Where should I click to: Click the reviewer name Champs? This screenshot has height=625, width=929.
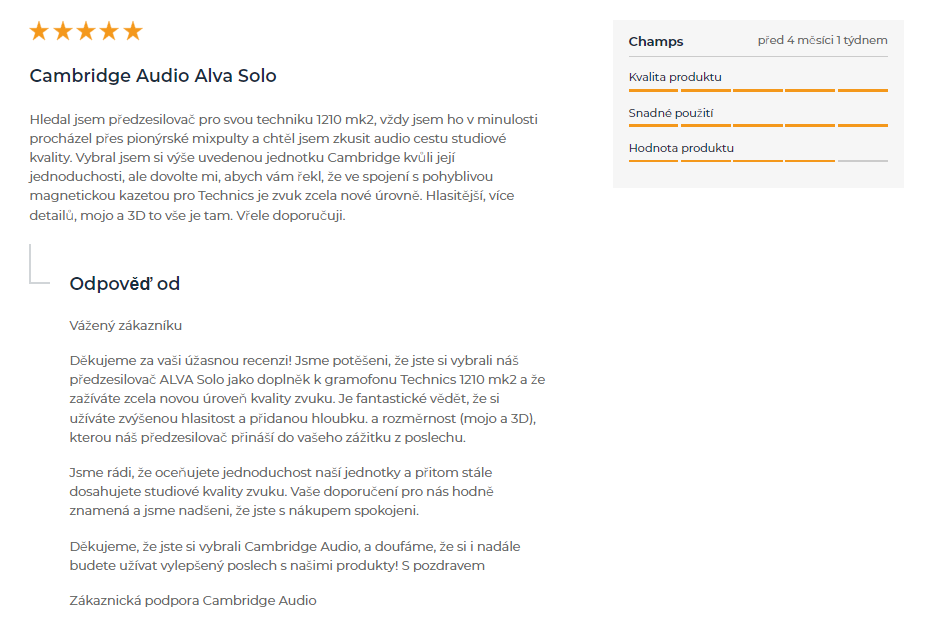[x=656, y=41]
